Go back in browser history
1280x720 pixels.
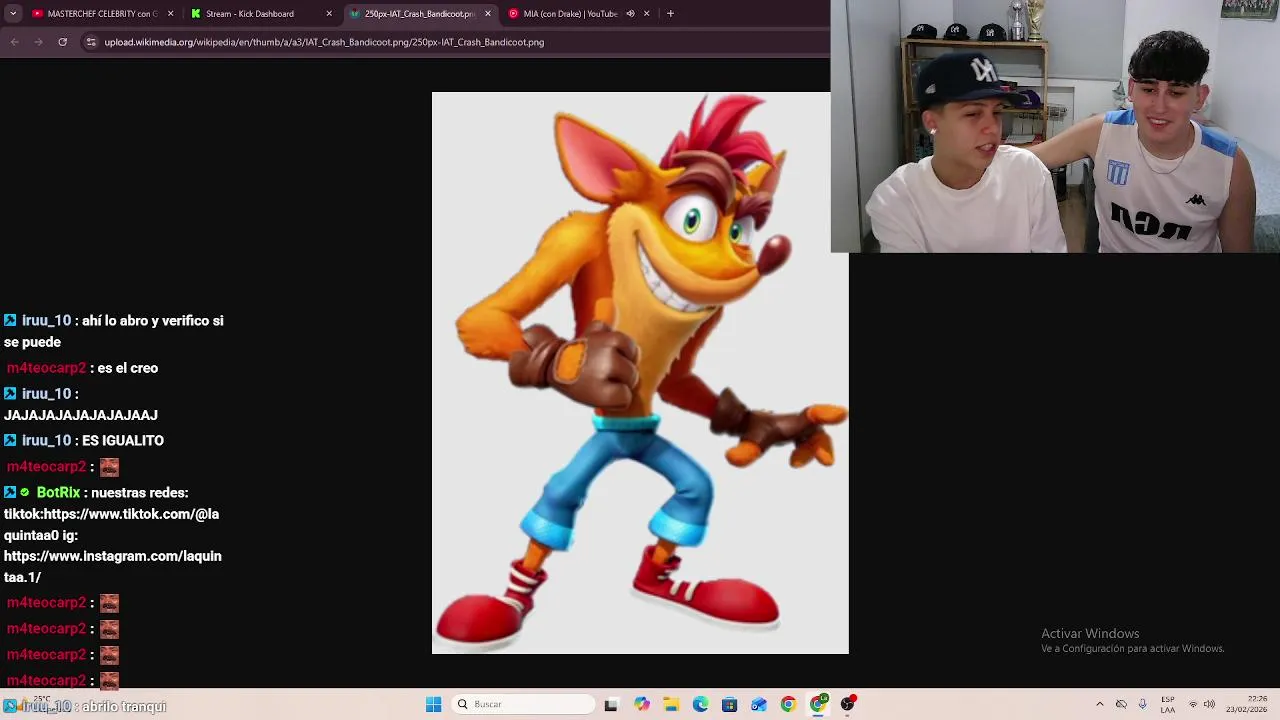(x=15, y=42)
